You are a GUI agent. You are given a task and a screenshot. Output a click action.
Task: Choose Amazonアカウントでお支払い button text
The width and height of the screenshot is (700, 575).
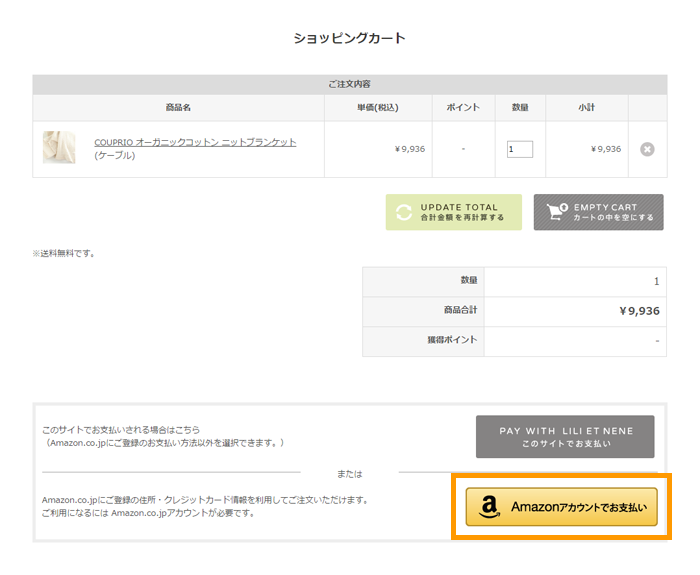click(578, 507)
